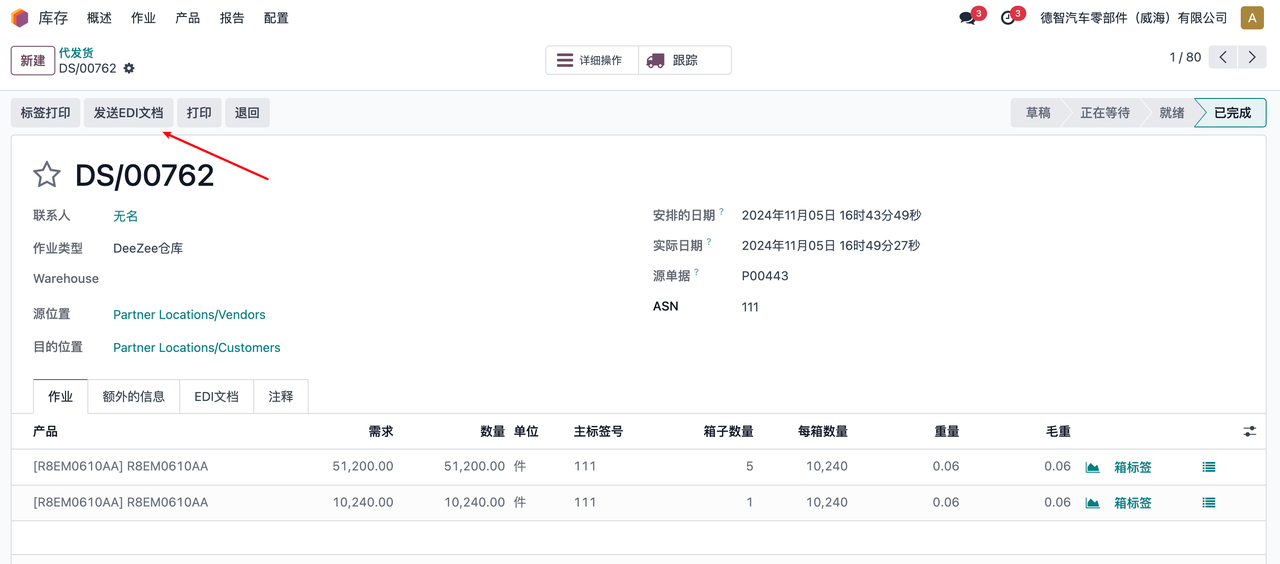
Task: Toggle the favorite star for DS/00762
Action: pyautogui.click(x=47, y=175)
